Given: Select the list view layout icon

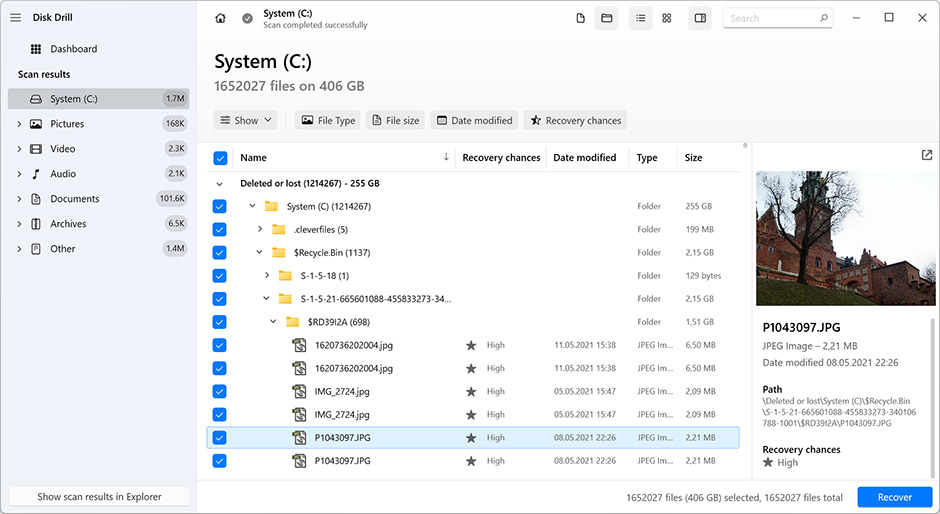Looking at the screenshot, I should coord(641,18).
